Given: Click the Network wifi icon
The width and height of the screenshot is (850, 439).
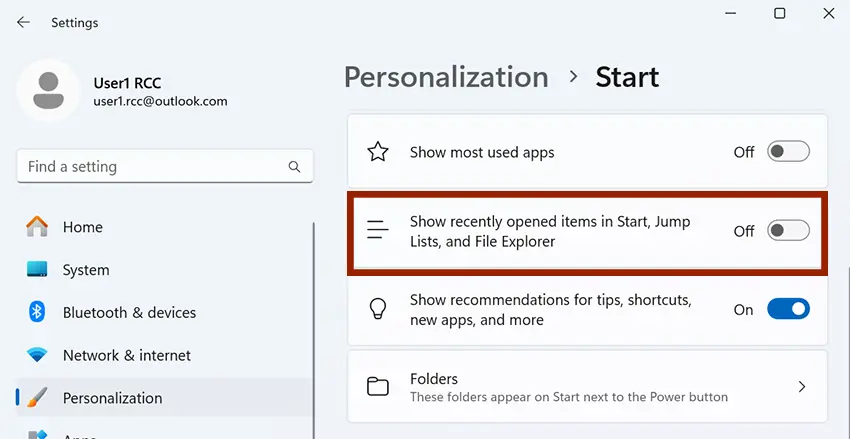Looking at the screenshot, I should (37, 355).
